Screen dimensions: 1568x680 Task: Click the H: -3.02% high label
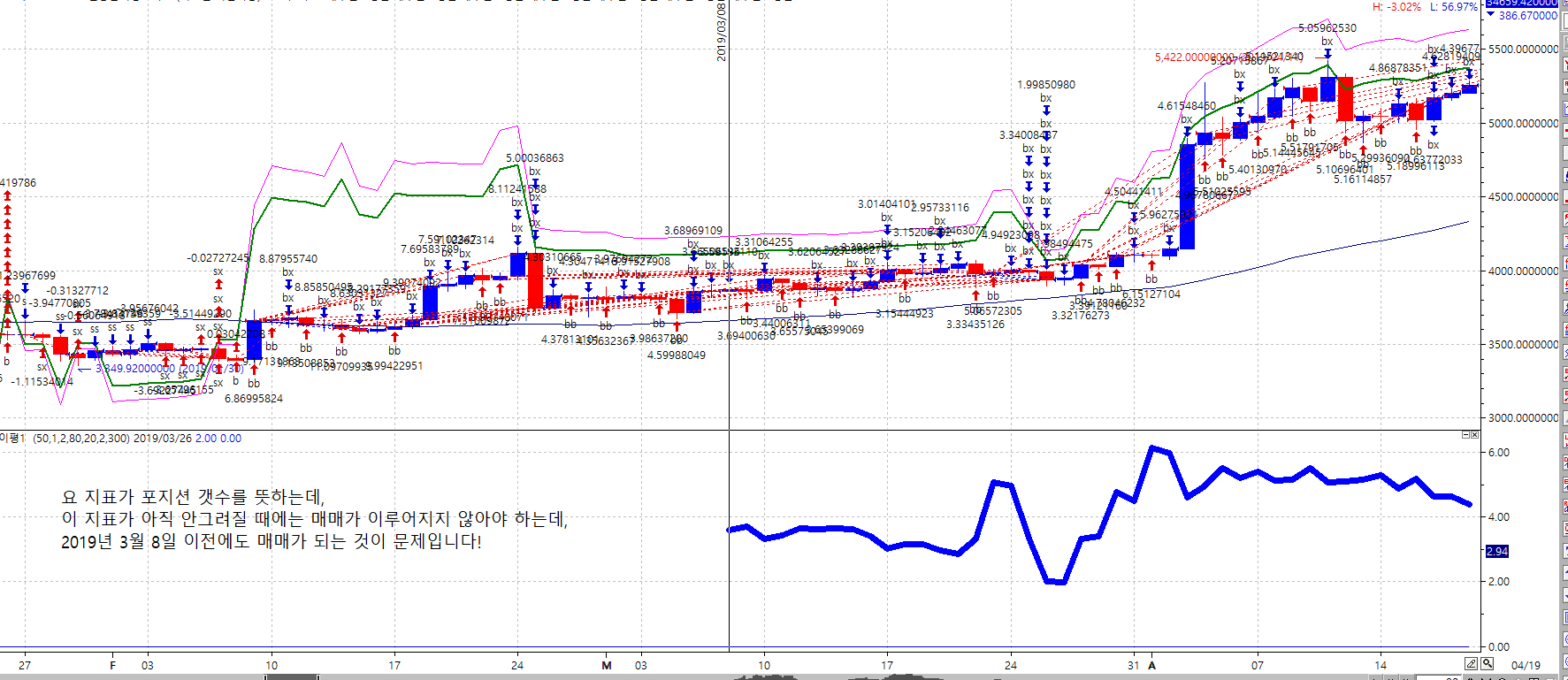[x=1396, y=6]
